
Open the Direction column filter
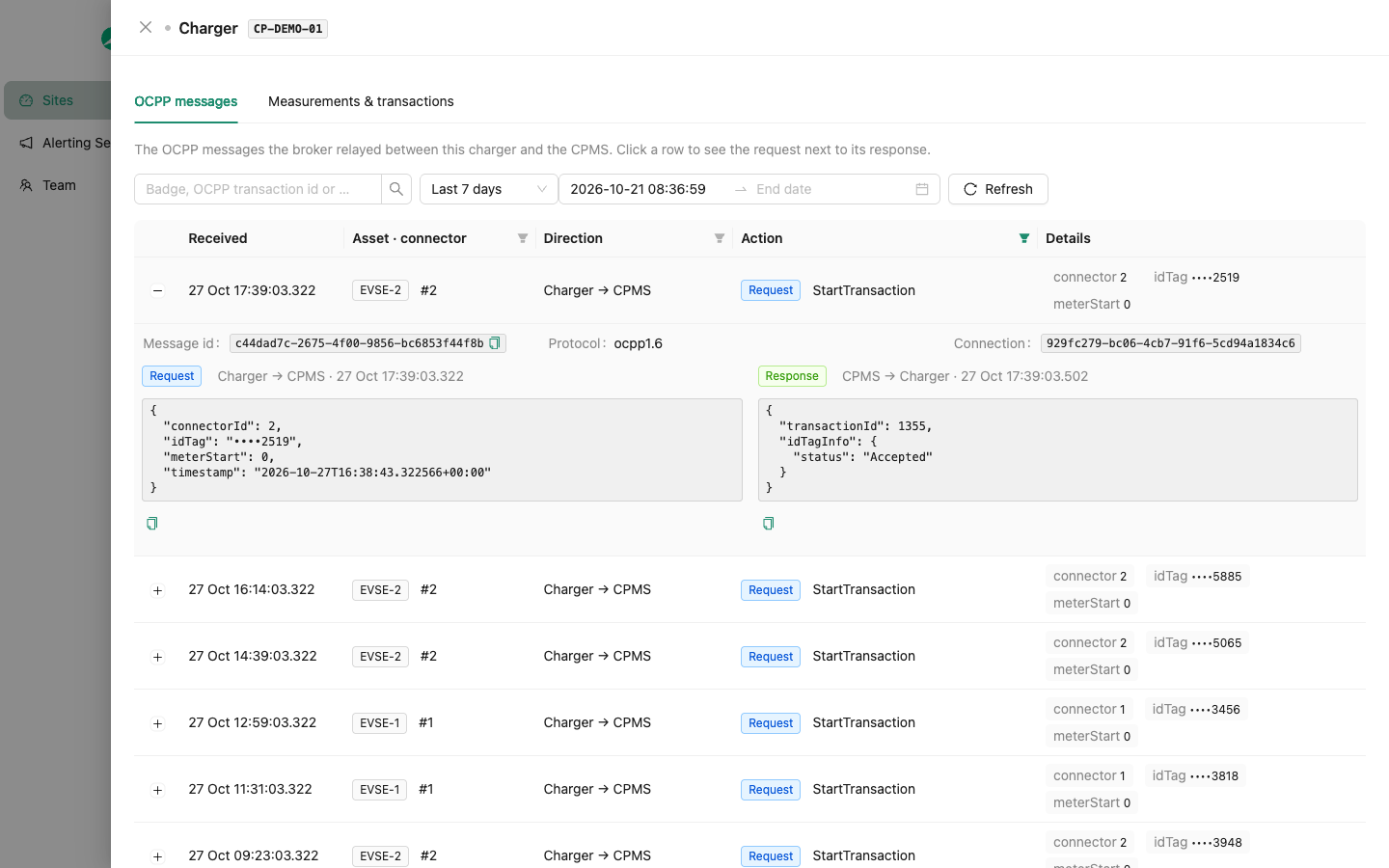720,238
